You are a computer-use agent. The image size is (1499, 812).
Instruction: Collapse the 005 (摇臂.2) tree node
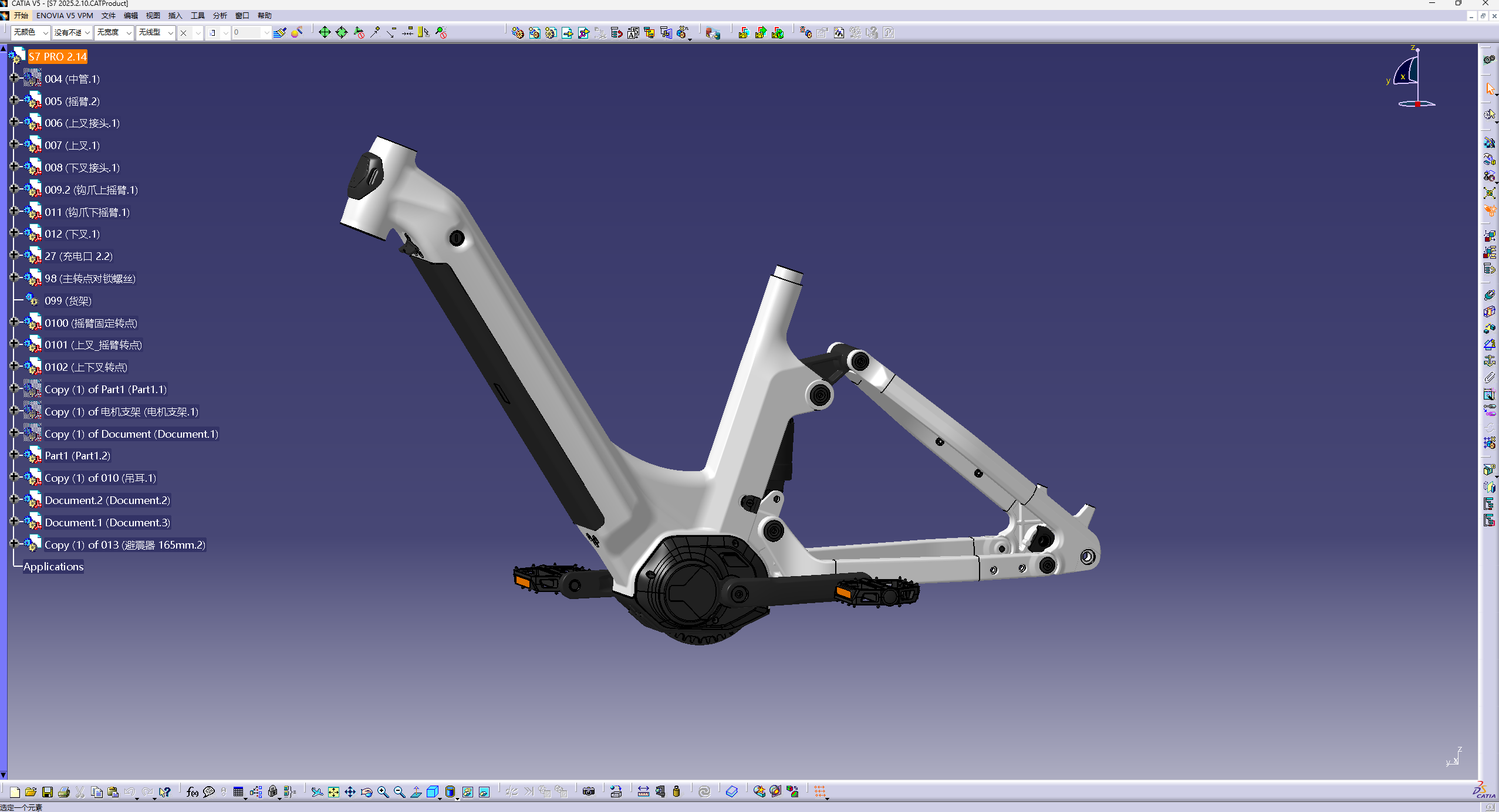pyautogui.click(x=15, y=100)
